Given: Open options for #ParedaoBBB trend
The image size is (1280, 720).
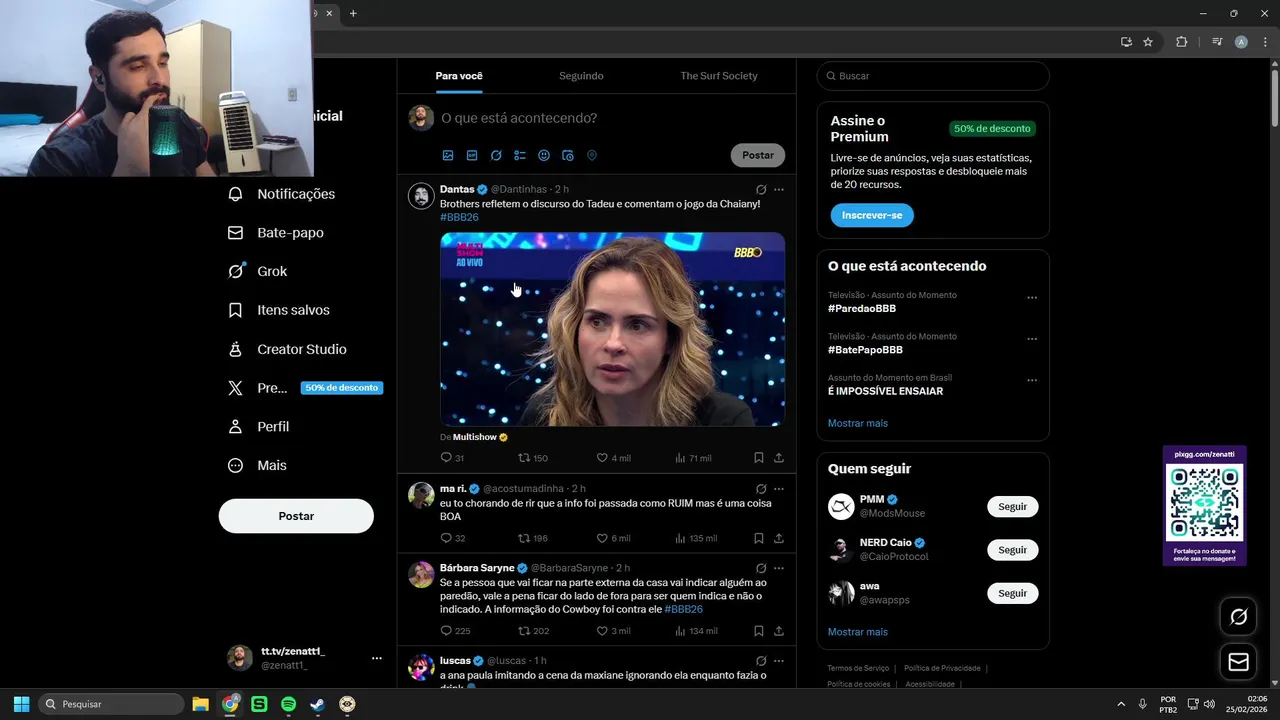Looking at the screenshot, I should point(1032,298).
